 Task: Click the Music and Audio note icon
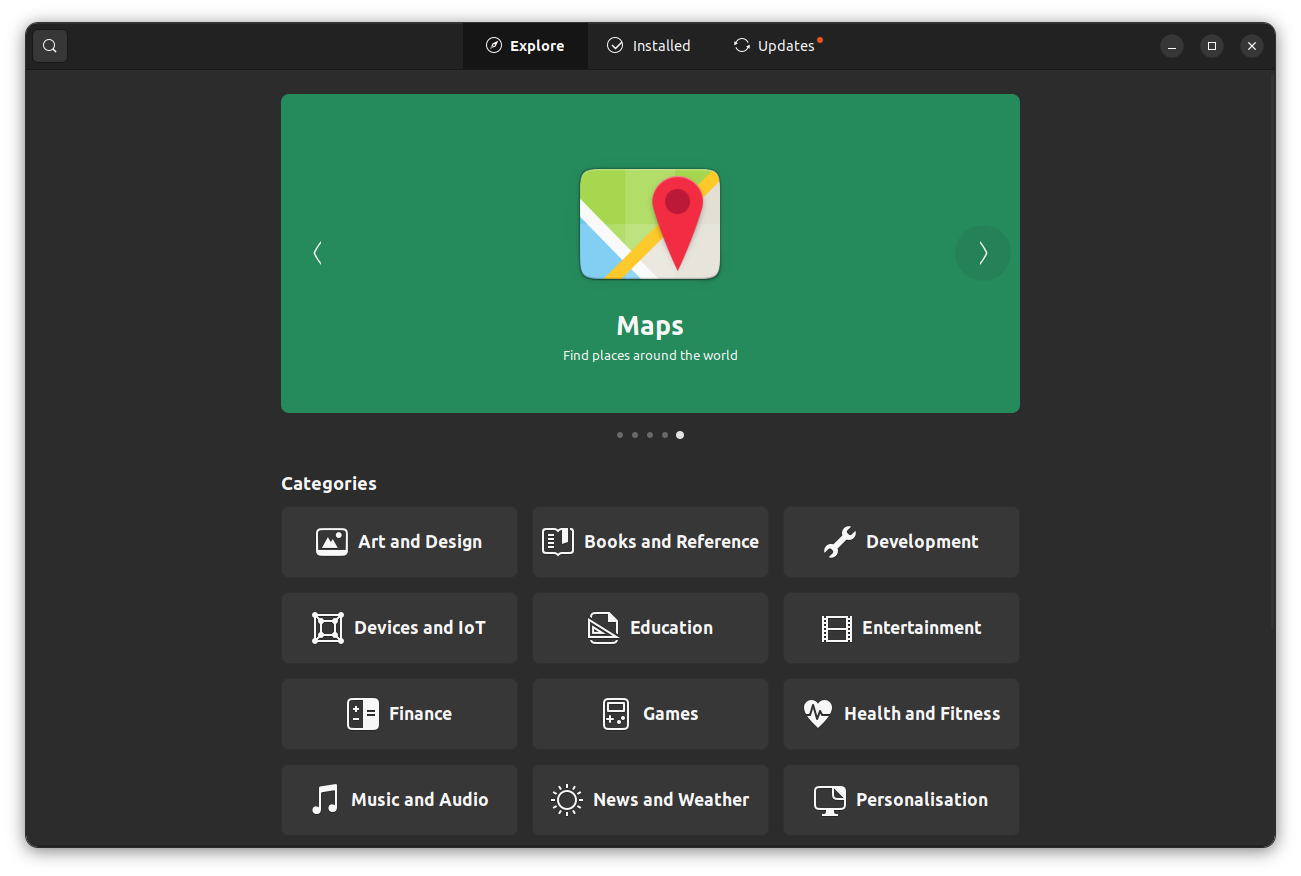point(325,800)
